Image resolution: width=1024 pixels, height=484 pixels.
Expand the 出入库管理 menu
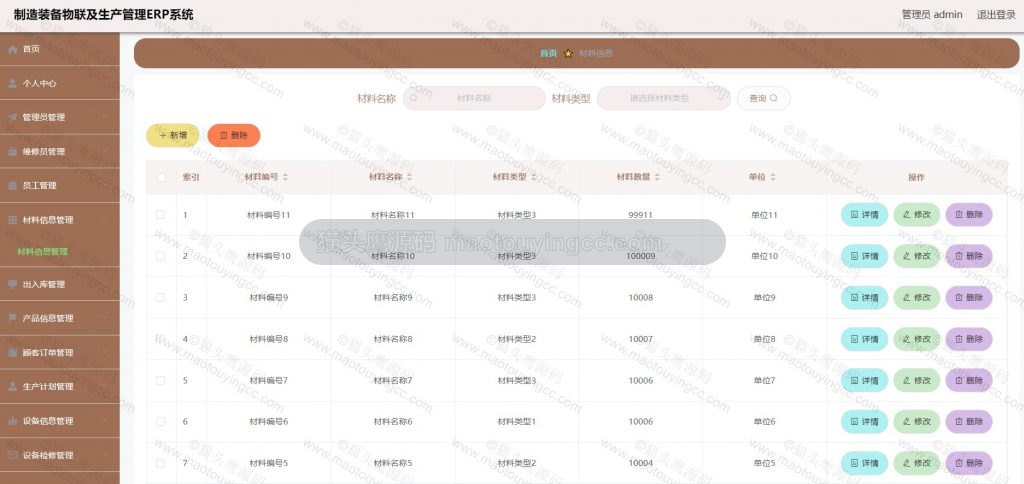point(59,284)
